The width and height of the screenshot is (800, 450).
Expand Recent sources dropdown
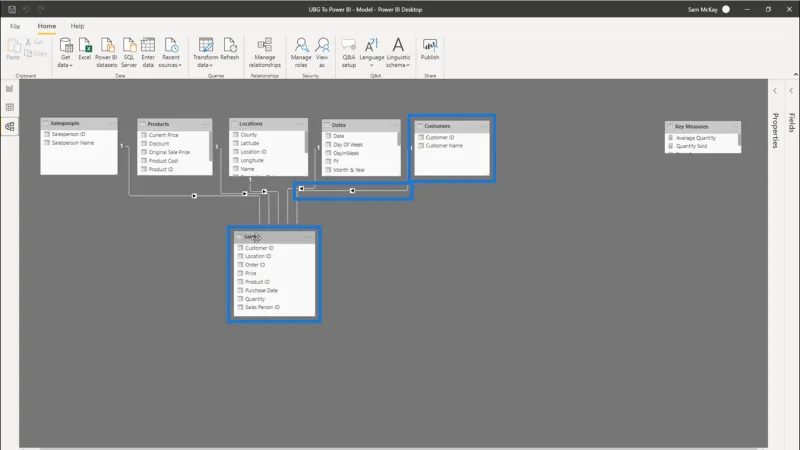click(x=170, y=53)
